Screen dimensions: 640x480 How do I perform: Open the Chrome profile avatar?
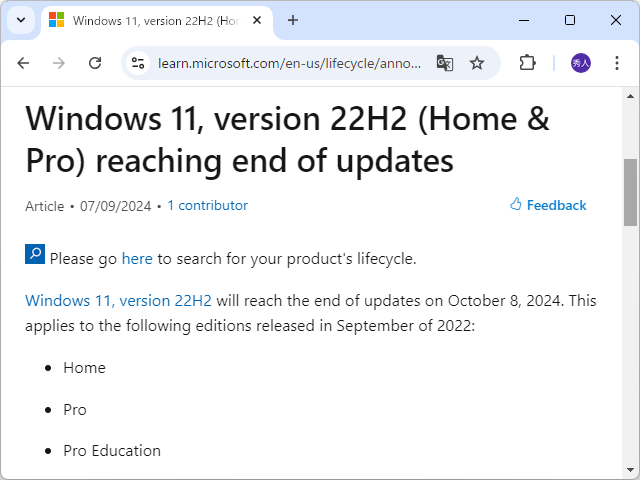[581, 63]
